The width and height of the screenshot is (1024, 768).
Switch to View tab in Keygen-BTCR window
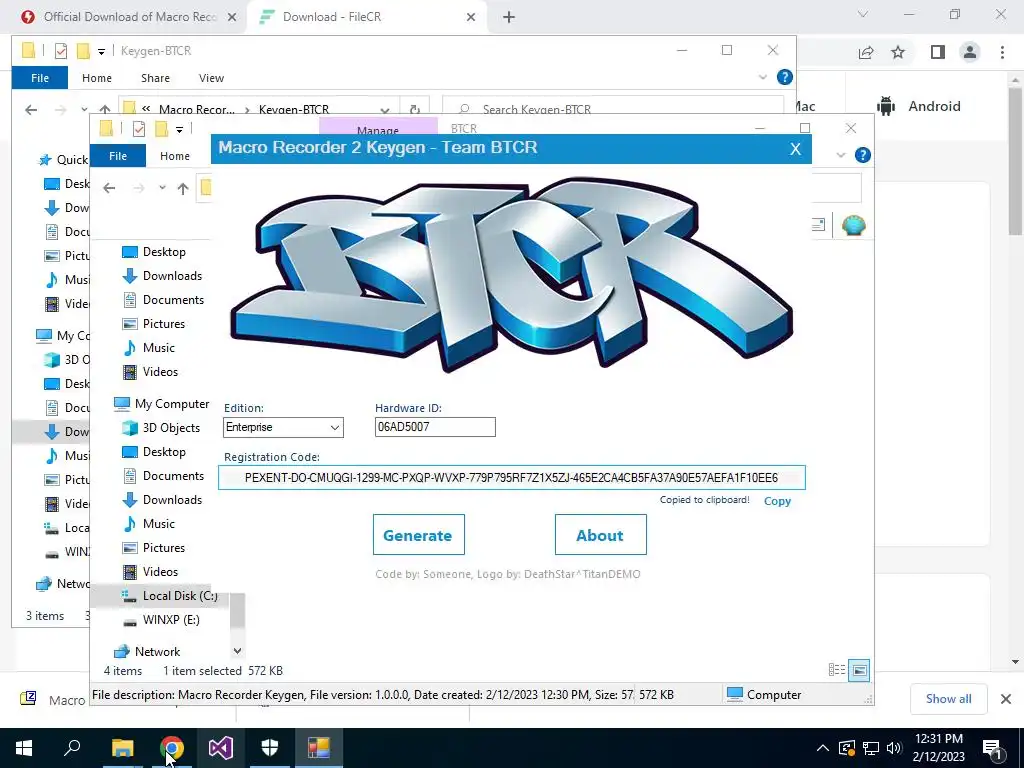[x=211, y=78]
